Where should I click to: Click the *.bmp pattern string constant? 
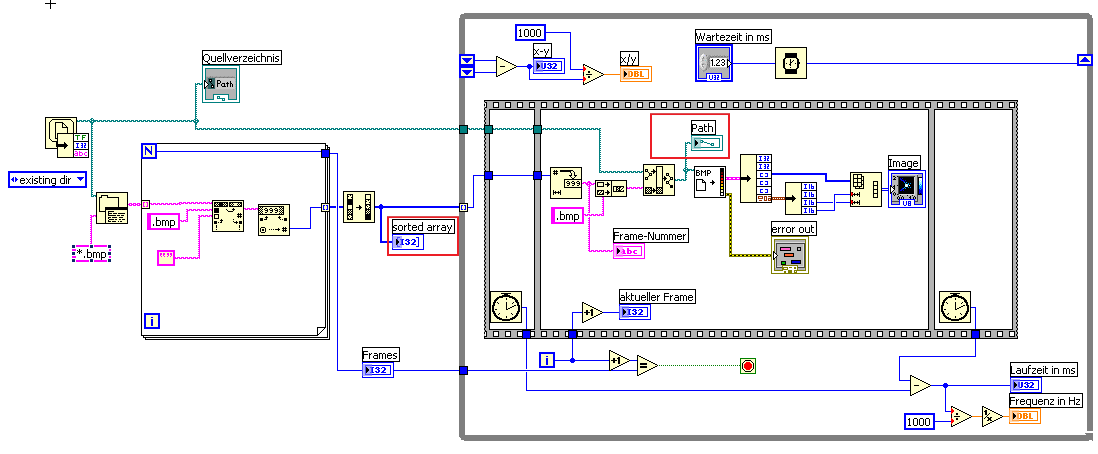pyautogui.click(x=92, y=254)
